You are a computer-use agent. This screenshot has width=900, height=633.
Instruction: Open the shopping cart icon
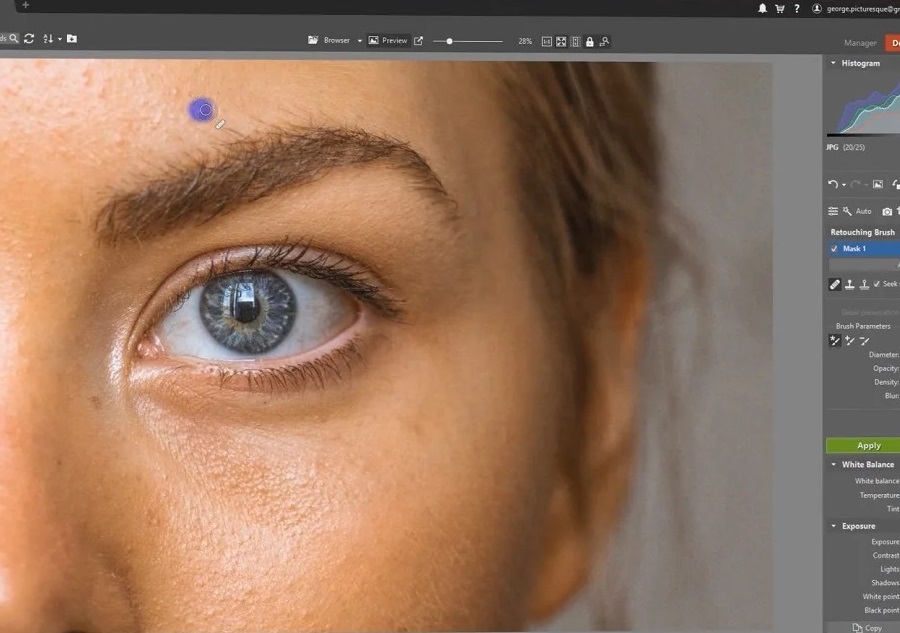pos(779,9)
